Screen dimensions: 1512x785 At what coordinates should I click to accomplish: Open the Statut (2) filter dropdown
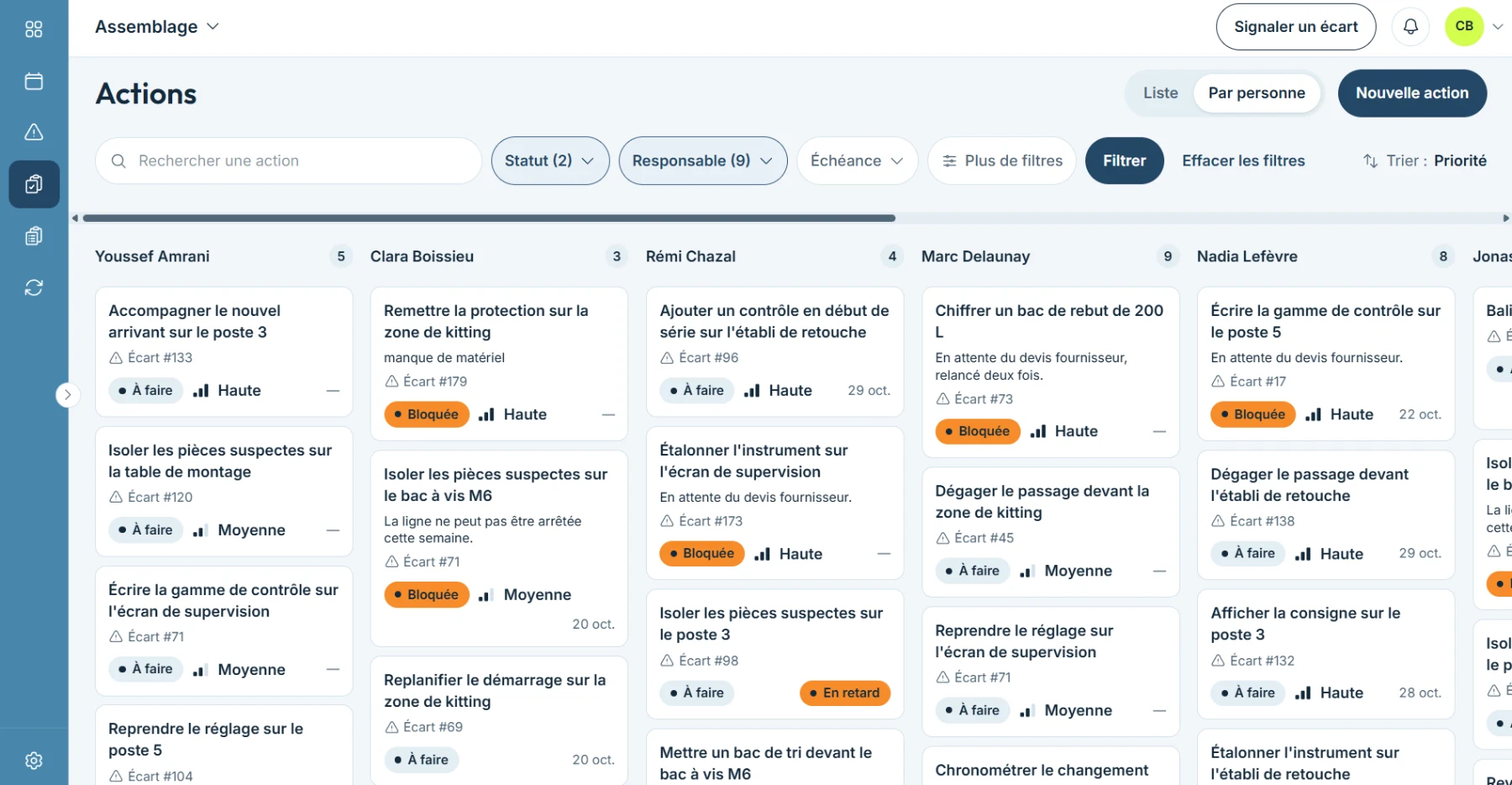[549, 161]
